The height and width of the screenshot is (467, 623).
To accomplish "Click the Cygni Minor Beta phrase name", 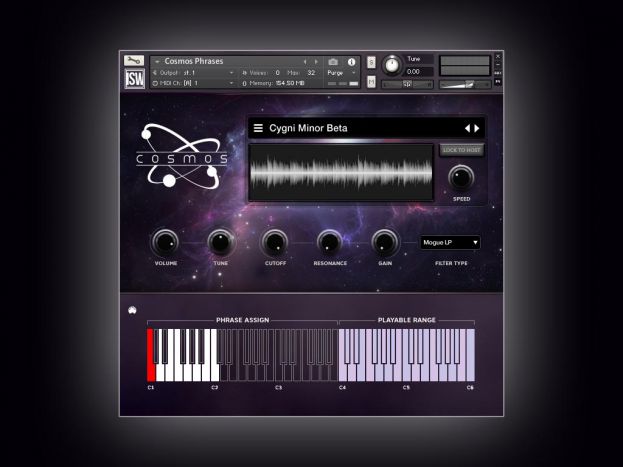I will click(x=308, y=128).
